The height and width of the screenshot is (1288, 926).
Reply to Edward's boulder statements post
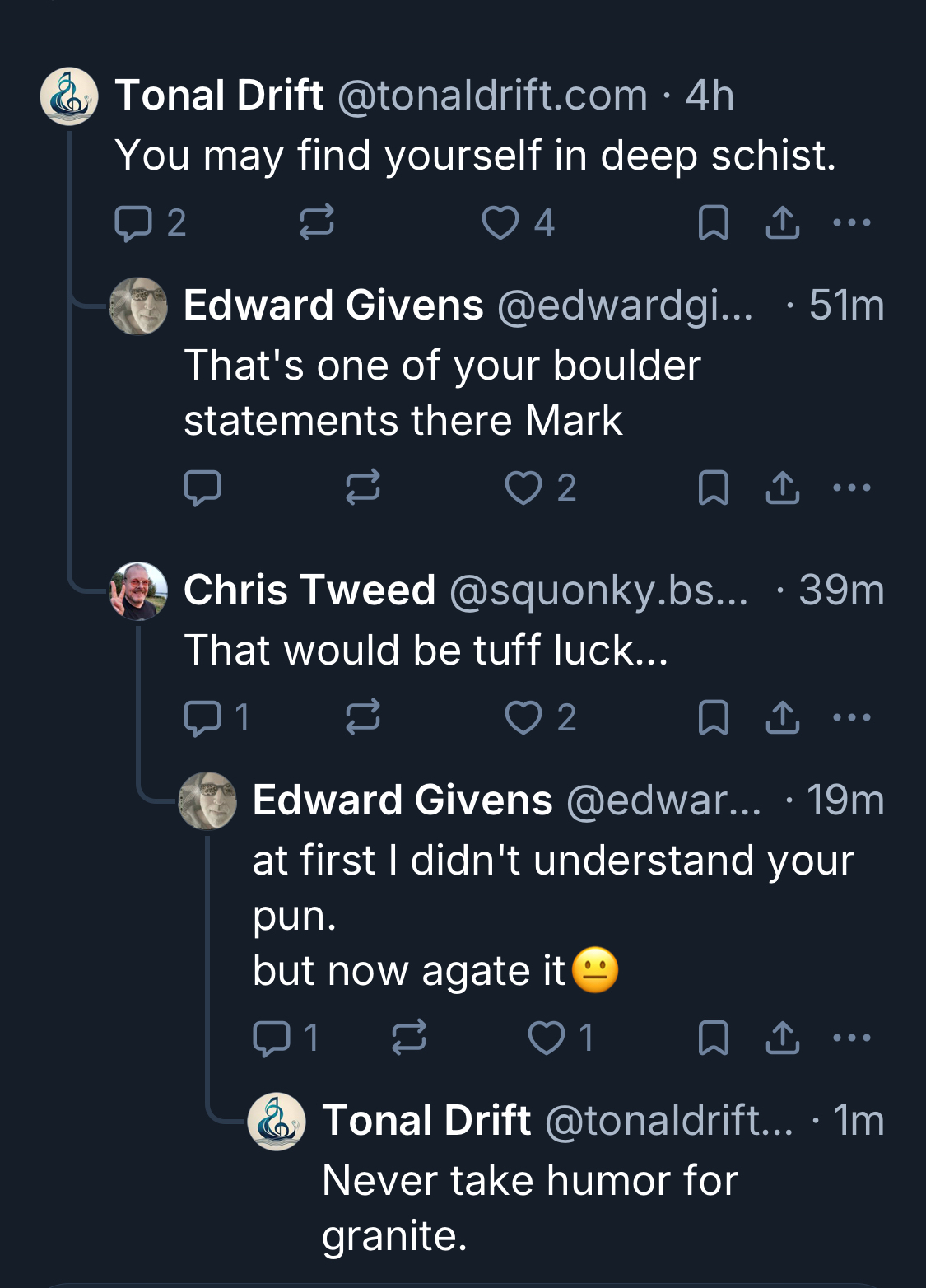coord(202,488)
